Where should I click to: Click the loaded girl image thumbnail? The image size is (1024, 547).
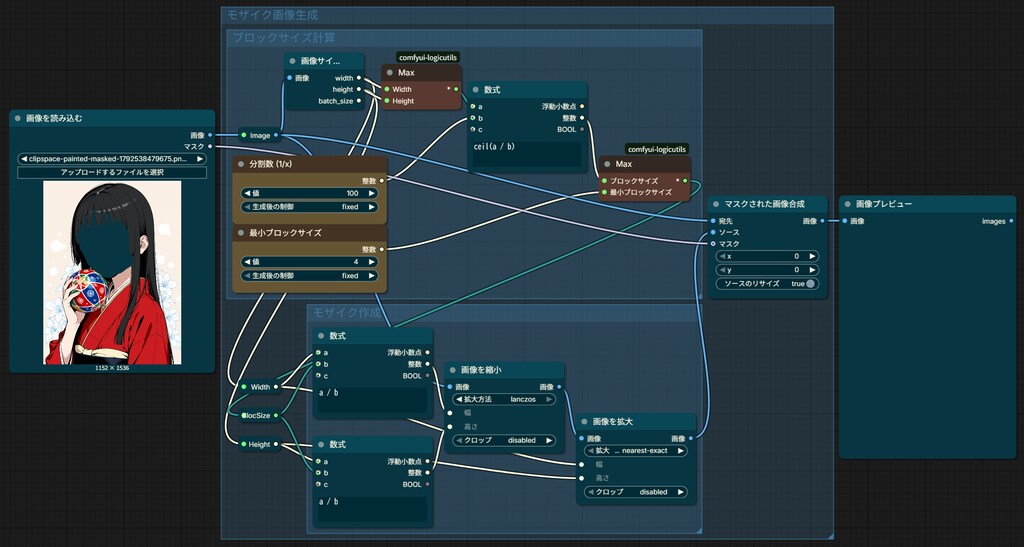(112, 273)
